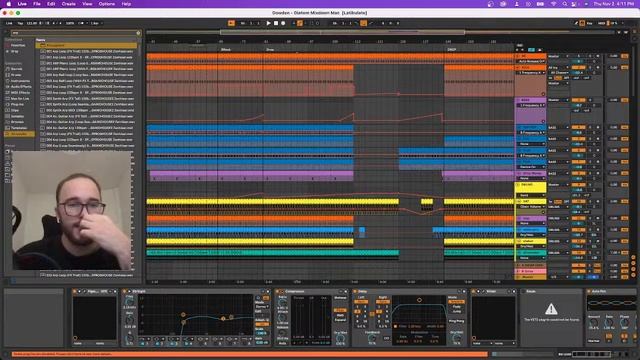Image resolution: width=640 pixels, height=360 pixels.
Task: Select Clips category in browser
Action: (15, 110)
